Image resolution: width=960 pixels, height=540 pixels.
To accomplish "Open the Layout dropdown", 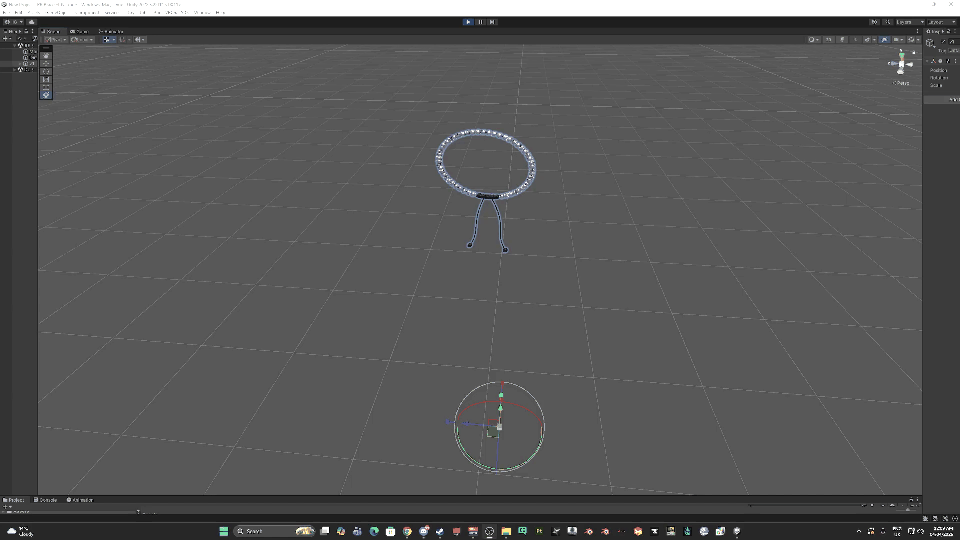I will (941, 21).
